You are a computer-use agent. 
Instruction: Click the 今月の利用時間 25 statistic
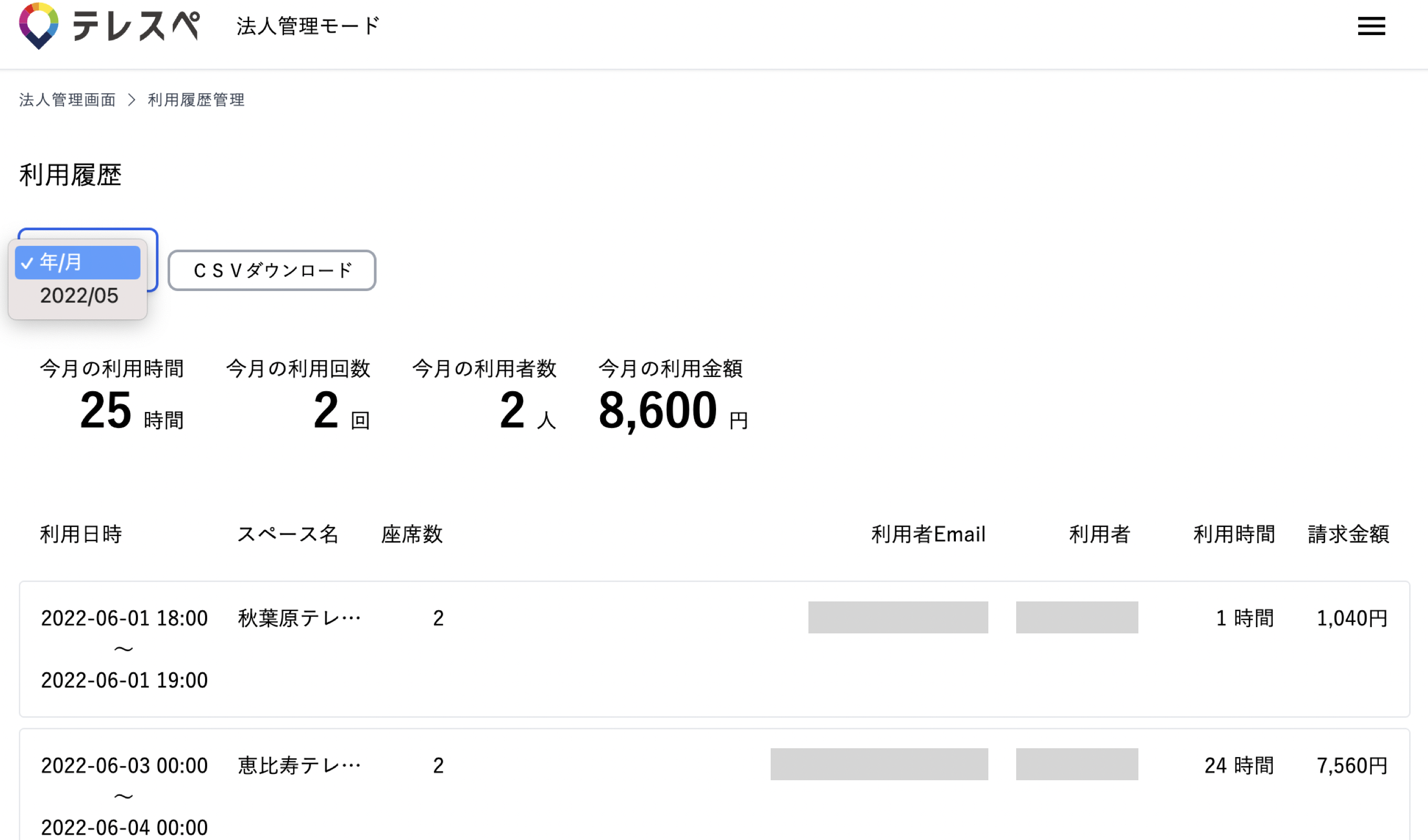click(x=106, y=410)
